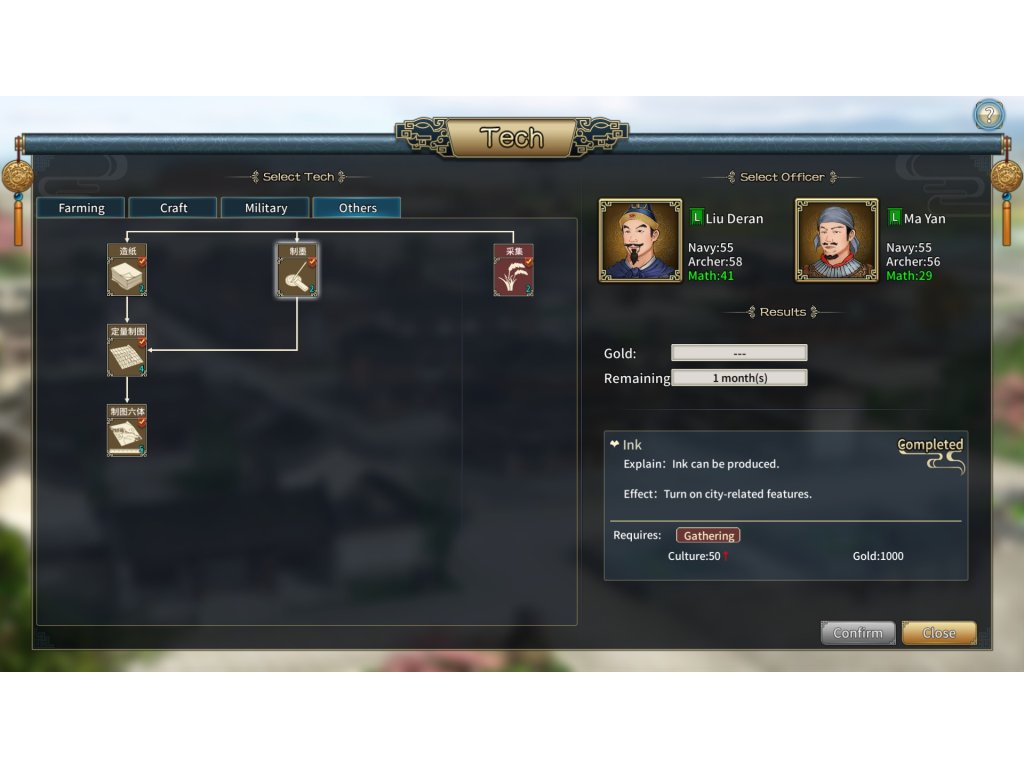Open the Military tab
This screenshot has height=768, width=1024.
pos(266,208)
